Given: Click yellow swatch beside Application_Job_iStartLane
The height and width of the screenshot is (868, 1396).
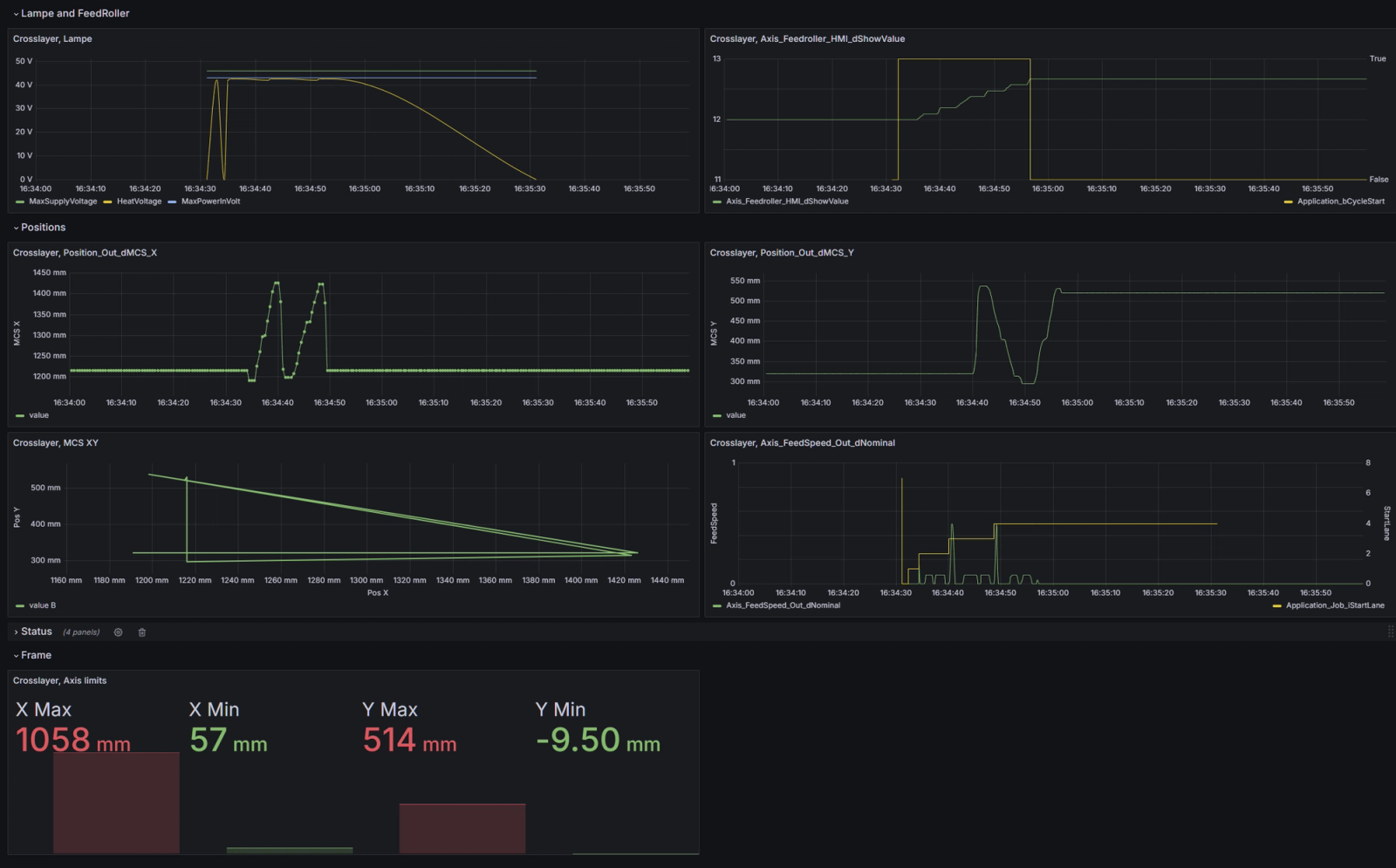Looking at the screenshot, I should tap(1277, 605).
